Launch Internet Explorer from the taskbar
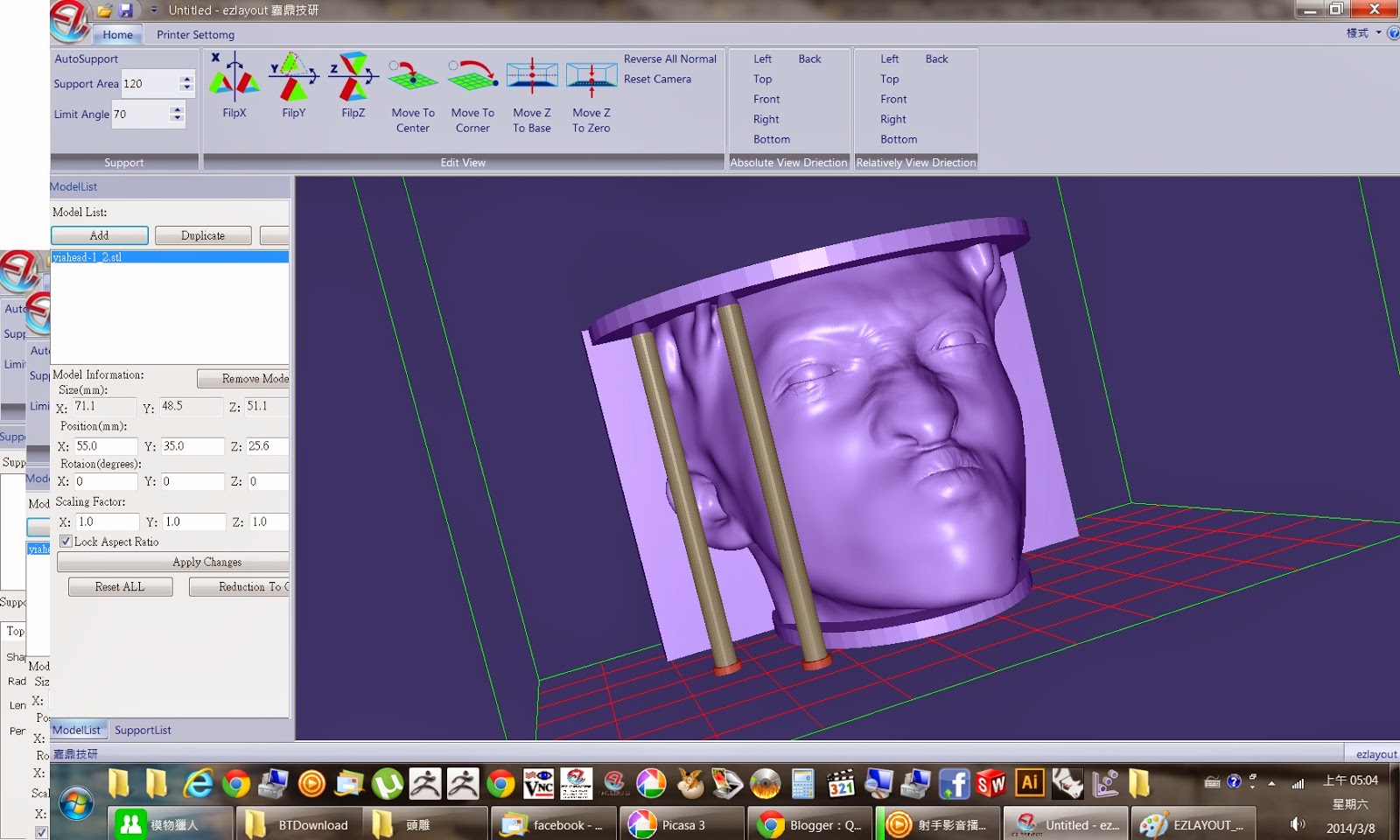The width and height of the screenshot is (1400, 840). tap(199, 784)
